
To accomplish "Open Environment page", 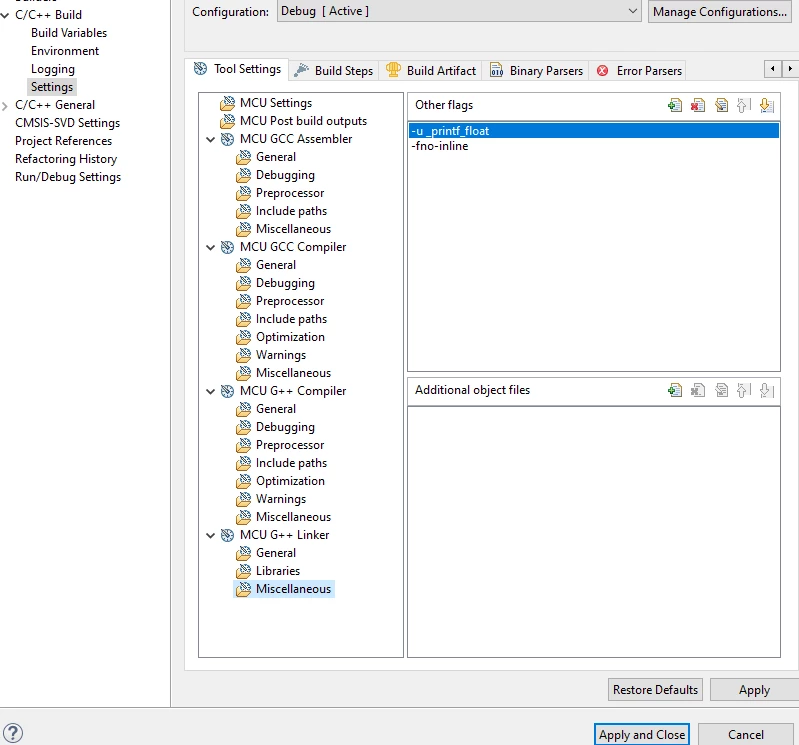I will click(65, 51).
